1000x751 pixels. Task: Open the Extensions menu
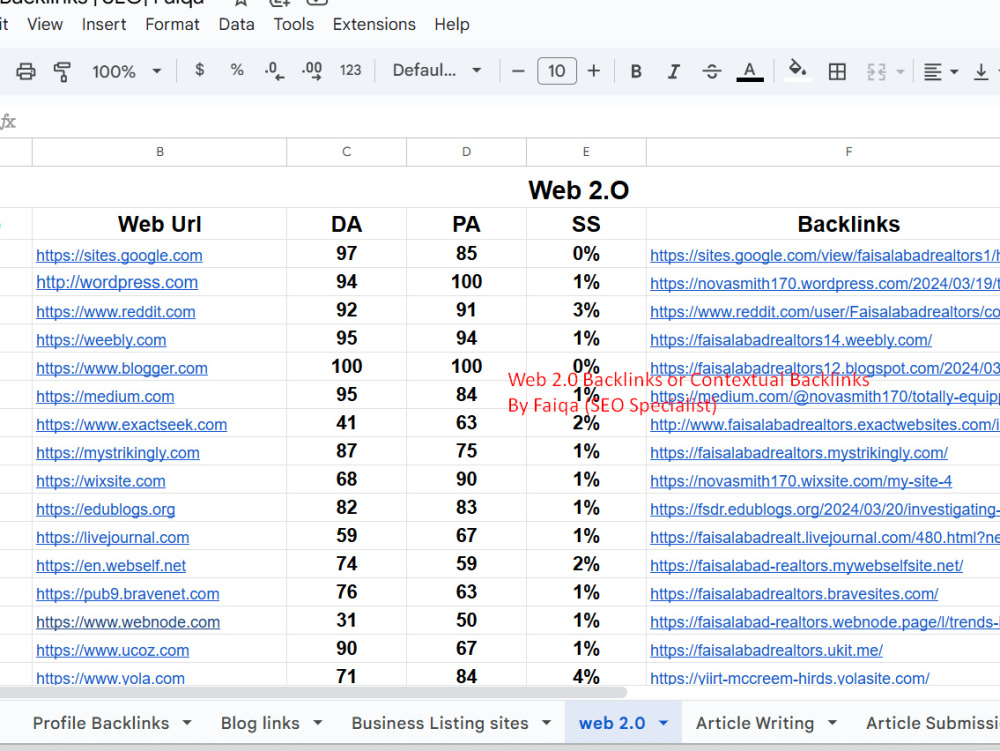[x=374, y=24]
